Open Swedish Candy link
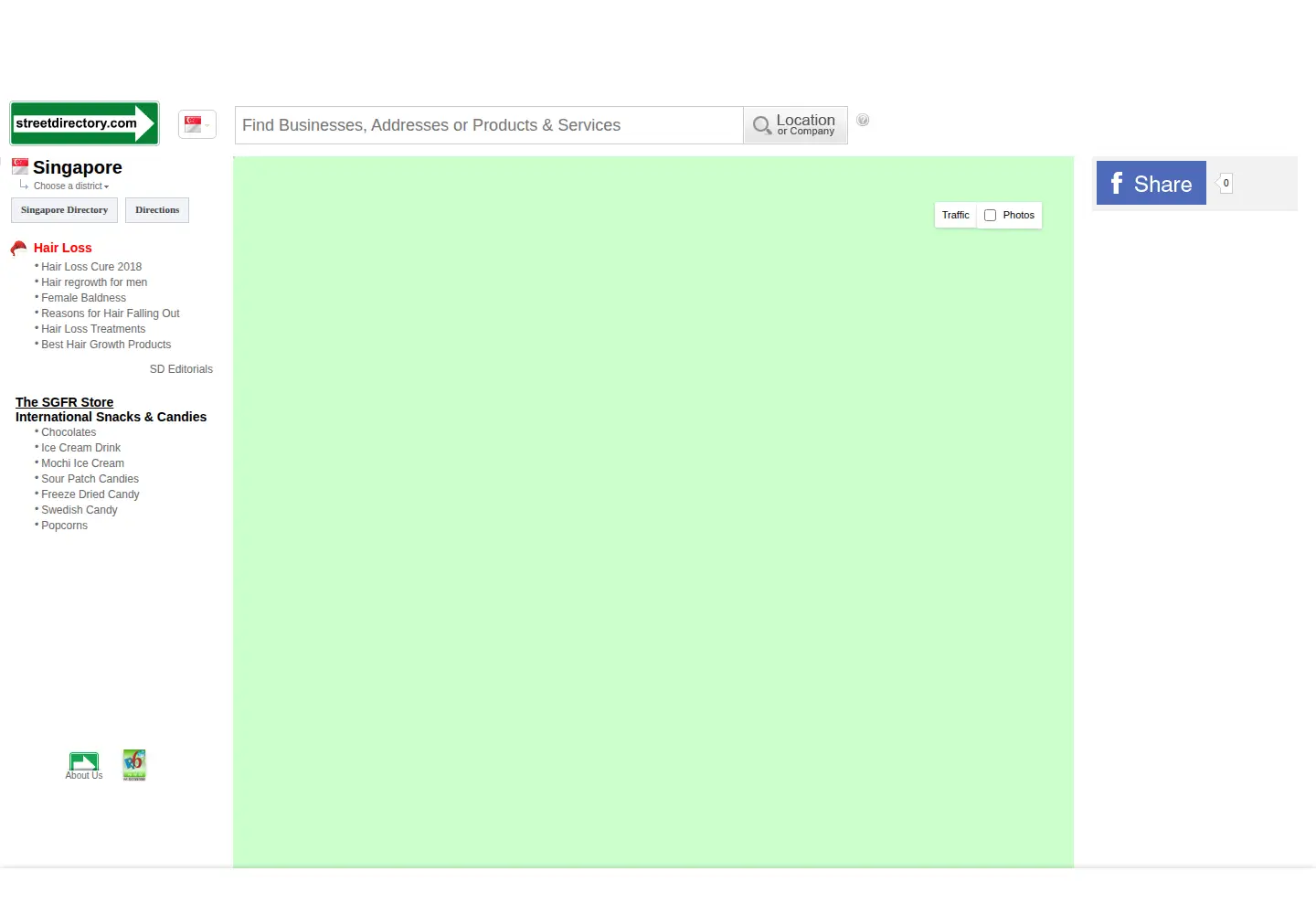This screenshot has height=914, width=1316. point(80,510)
